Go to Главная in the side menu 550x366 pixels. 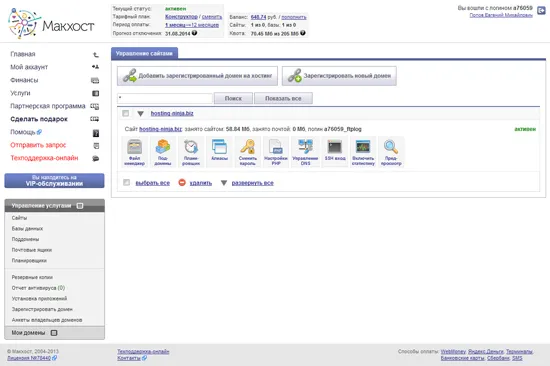point(23,54)
